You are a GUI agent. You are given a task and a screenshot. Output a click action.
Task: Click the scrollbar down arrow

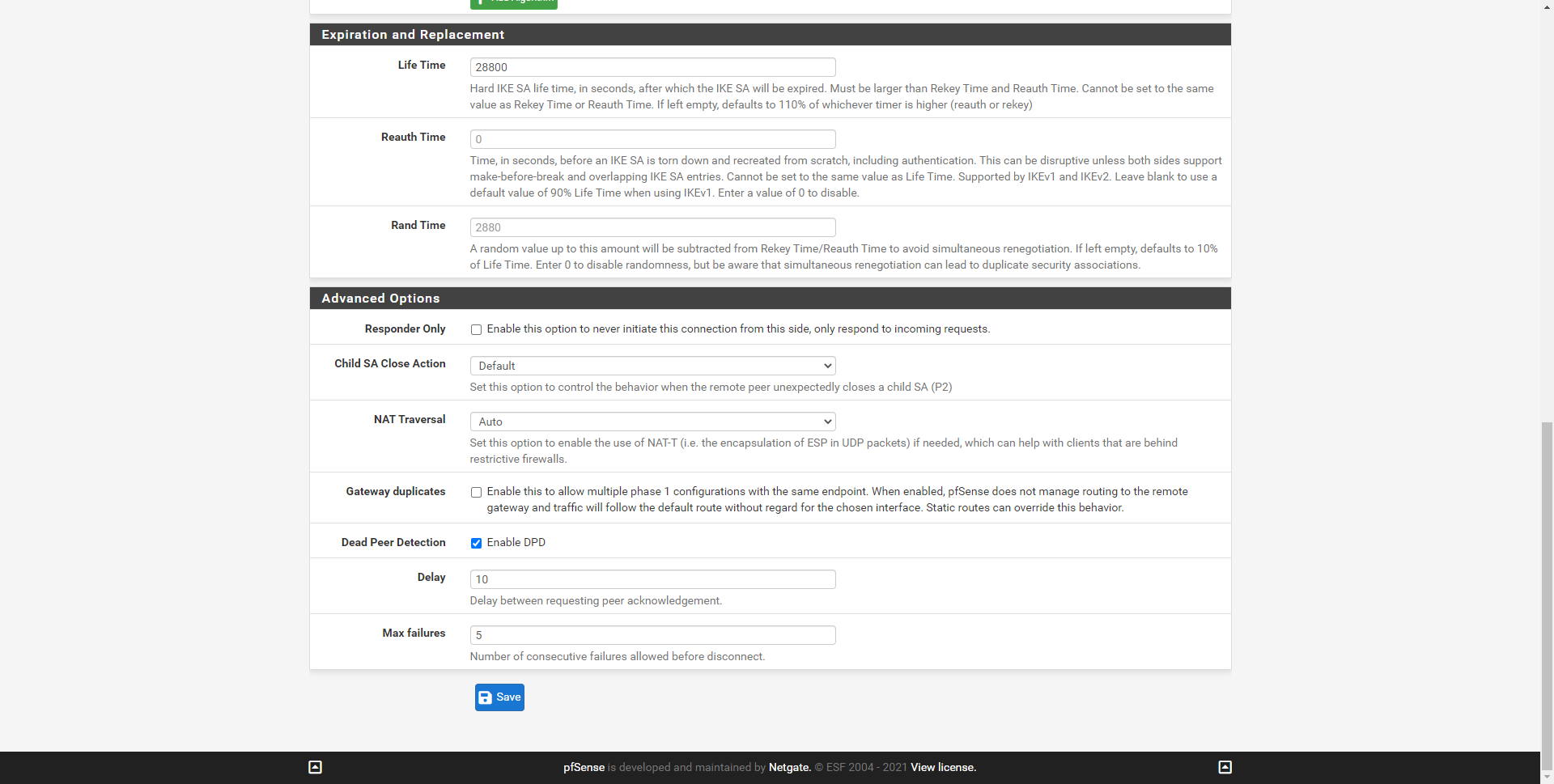point(1547,778)
